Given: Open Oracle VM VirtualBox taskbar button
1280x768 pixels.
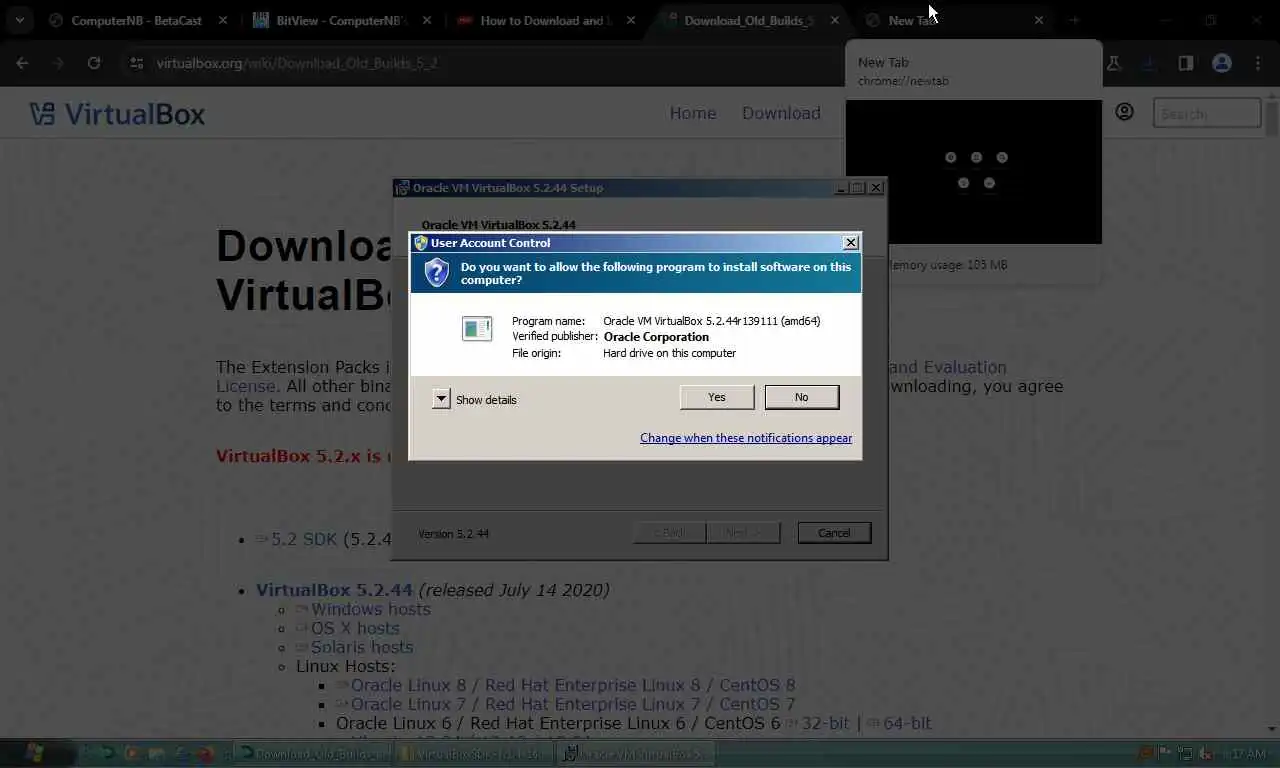Looking at the screenshot, I should [x=636, y=754].
